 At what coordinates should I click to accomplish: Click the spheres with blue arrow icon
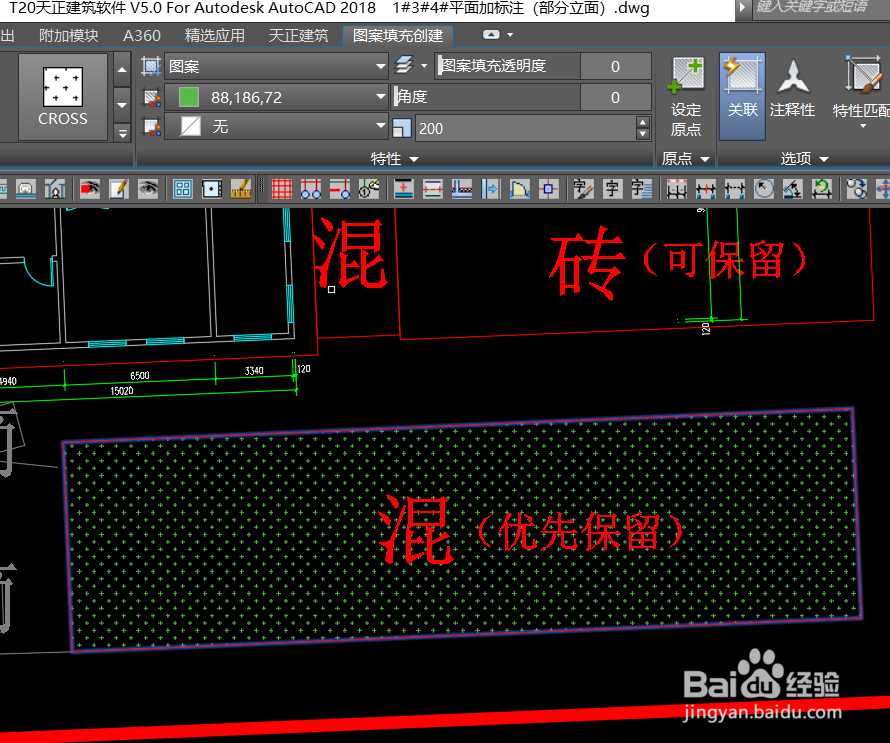point(856,188)
